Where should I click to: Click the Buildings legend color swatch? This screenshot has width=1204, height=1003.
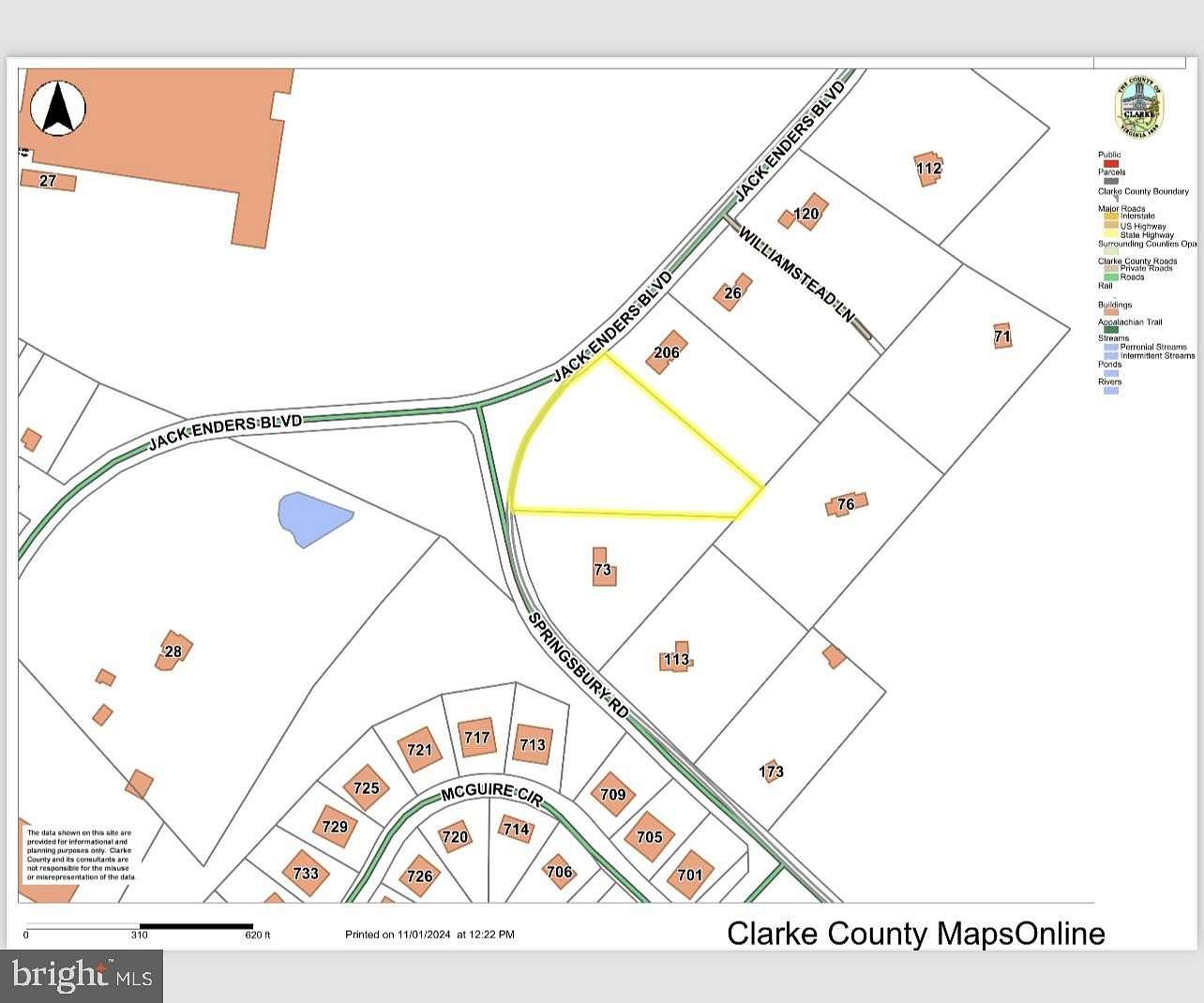click(x=1111, y=312)
